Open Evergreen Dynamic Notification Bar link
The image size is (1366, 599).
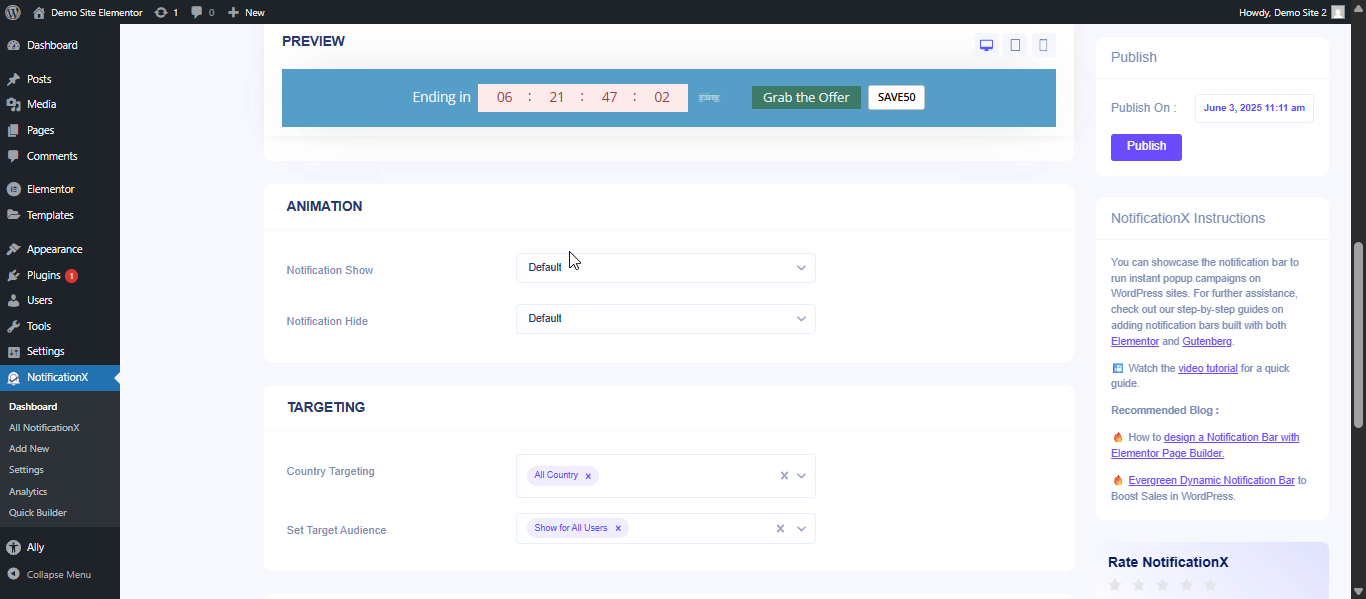[1211, 480]
